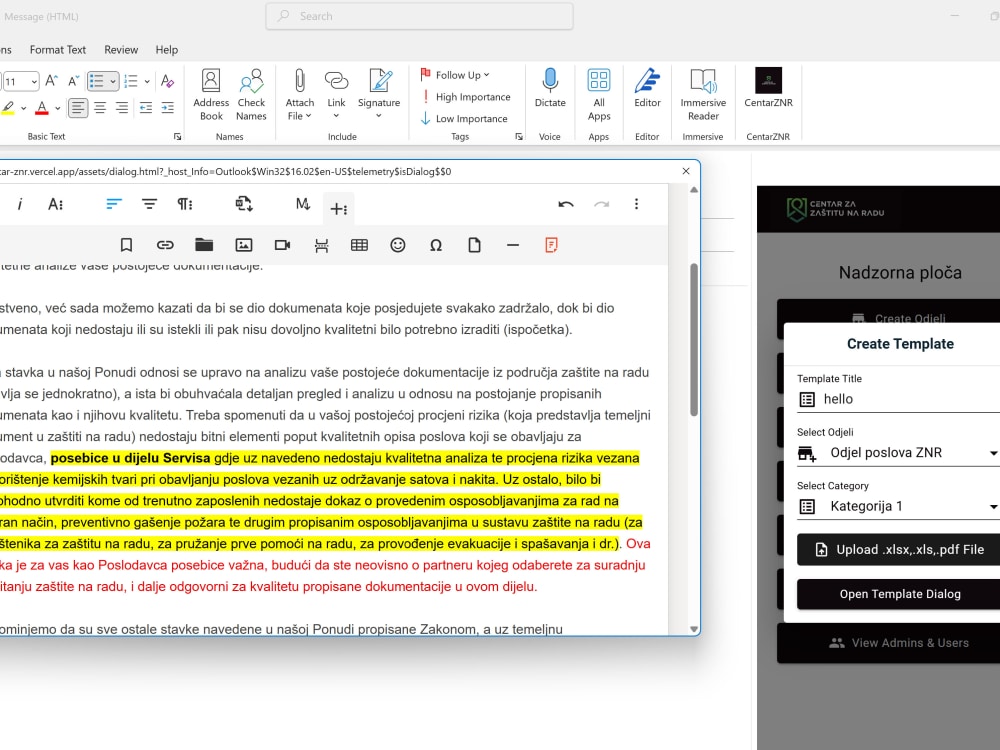The height and width of the screenshot is (750, 1000).
Task: Click View Admins & Users button
Action: click(x=888, y=643)
